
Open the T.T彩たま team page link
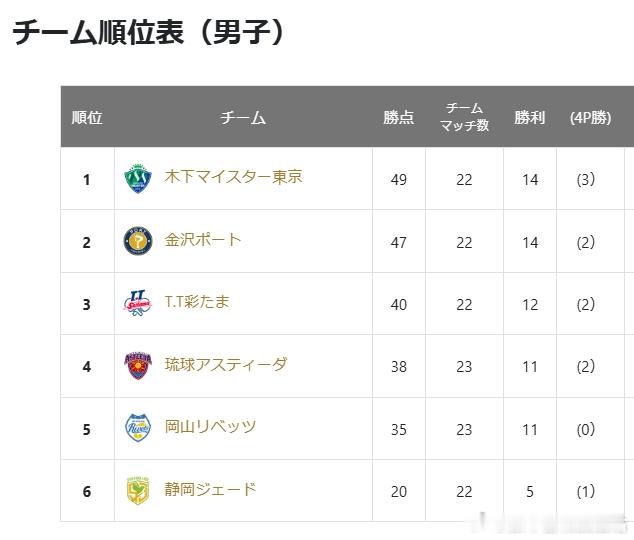tap(197, 301)
